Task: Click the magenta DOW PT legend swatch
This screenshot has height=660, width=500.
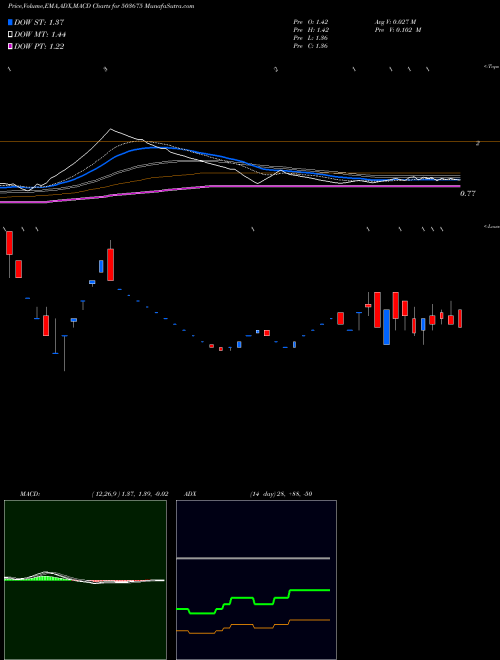Action: (11, 47)
